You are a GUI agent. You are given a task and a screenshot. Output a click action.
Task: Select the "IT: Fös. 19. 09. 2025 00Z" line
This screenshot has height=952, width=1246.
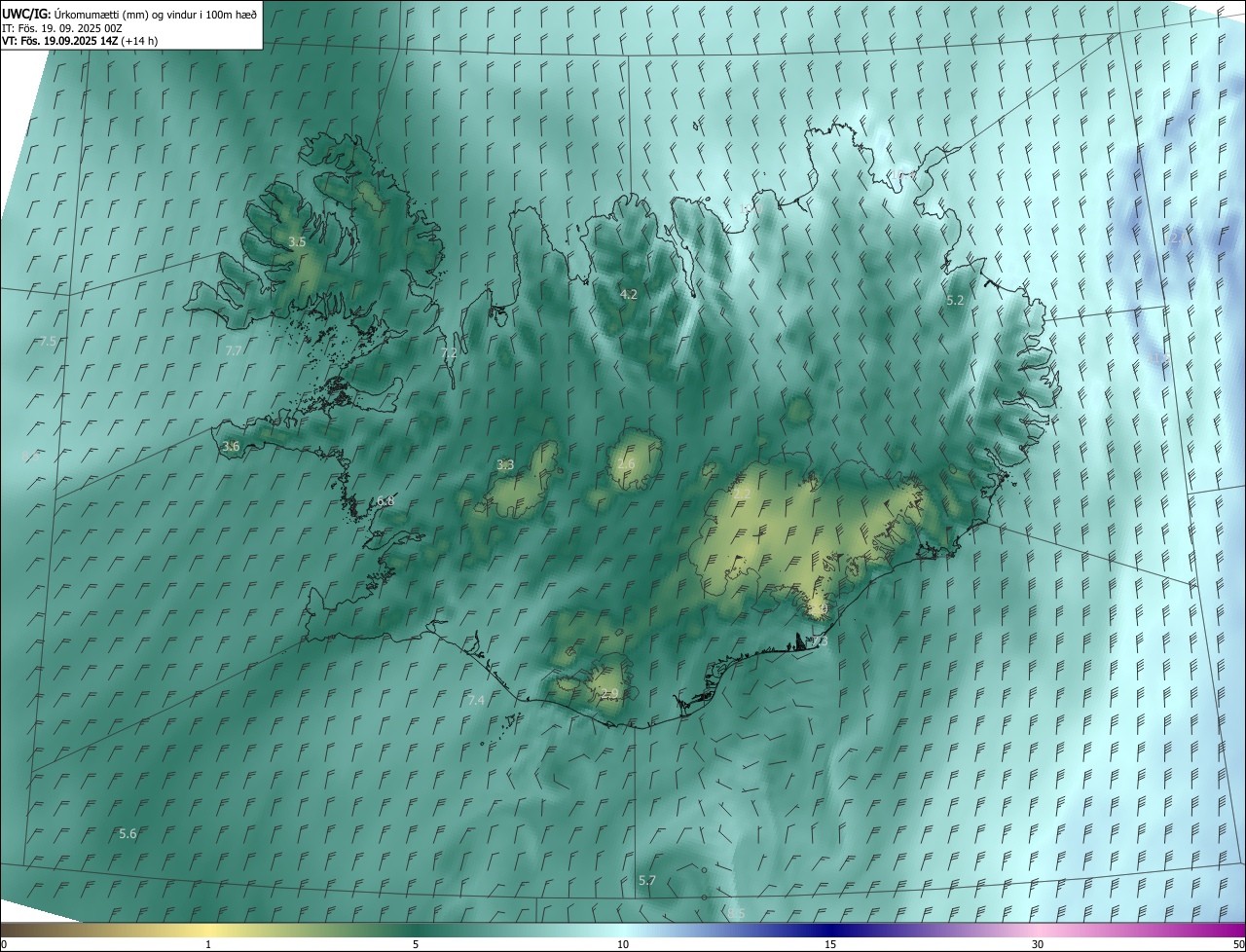pos(62,28)
